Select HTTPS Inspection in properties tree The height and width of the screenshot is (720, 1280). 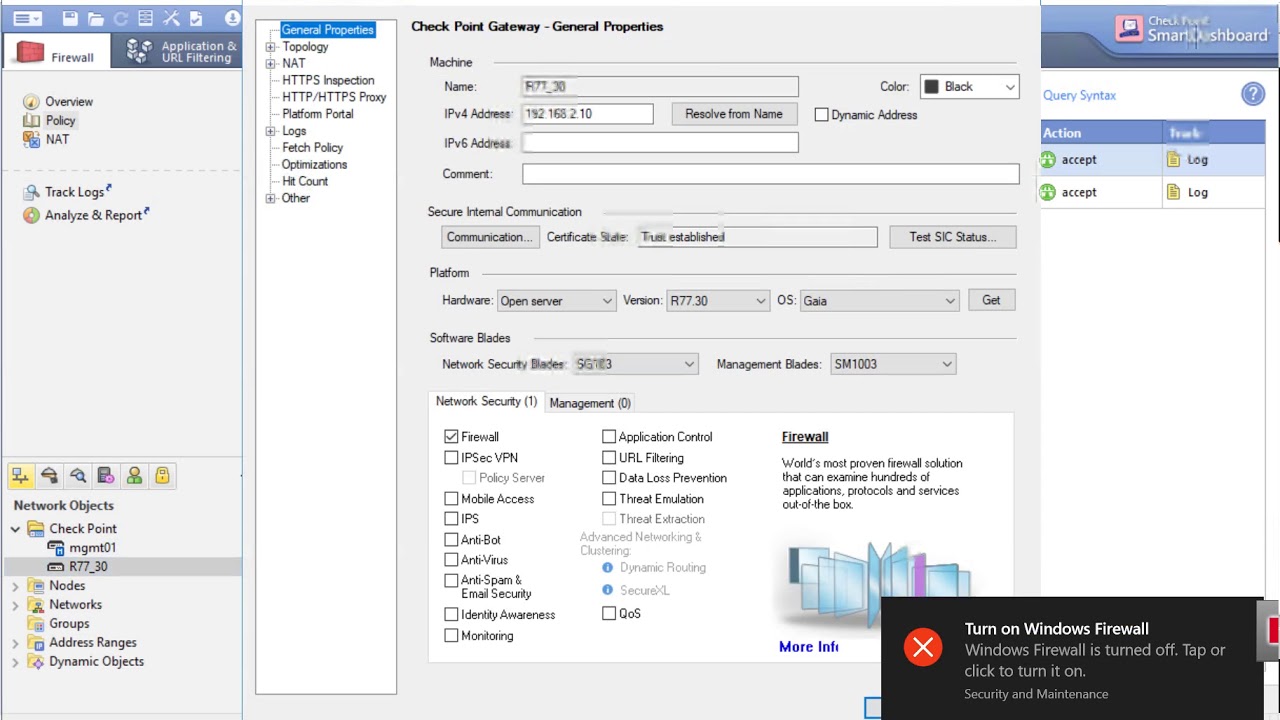pos(328,80)
